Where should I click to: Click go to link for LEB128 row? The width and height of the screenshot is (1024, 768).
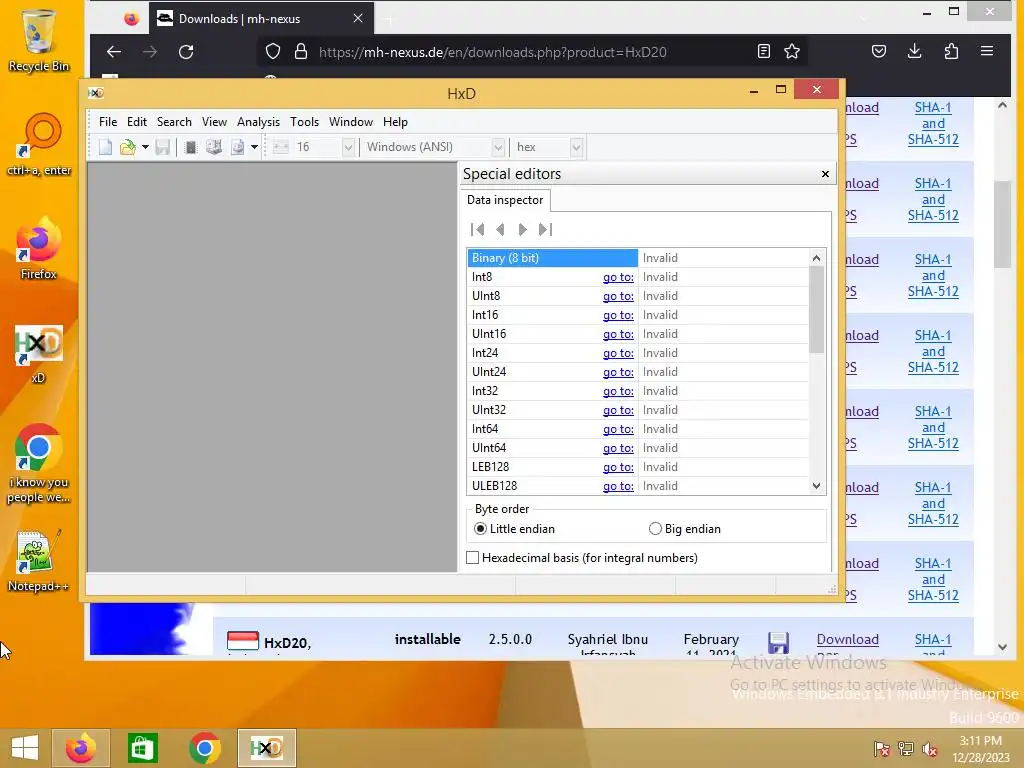(618, 467)
